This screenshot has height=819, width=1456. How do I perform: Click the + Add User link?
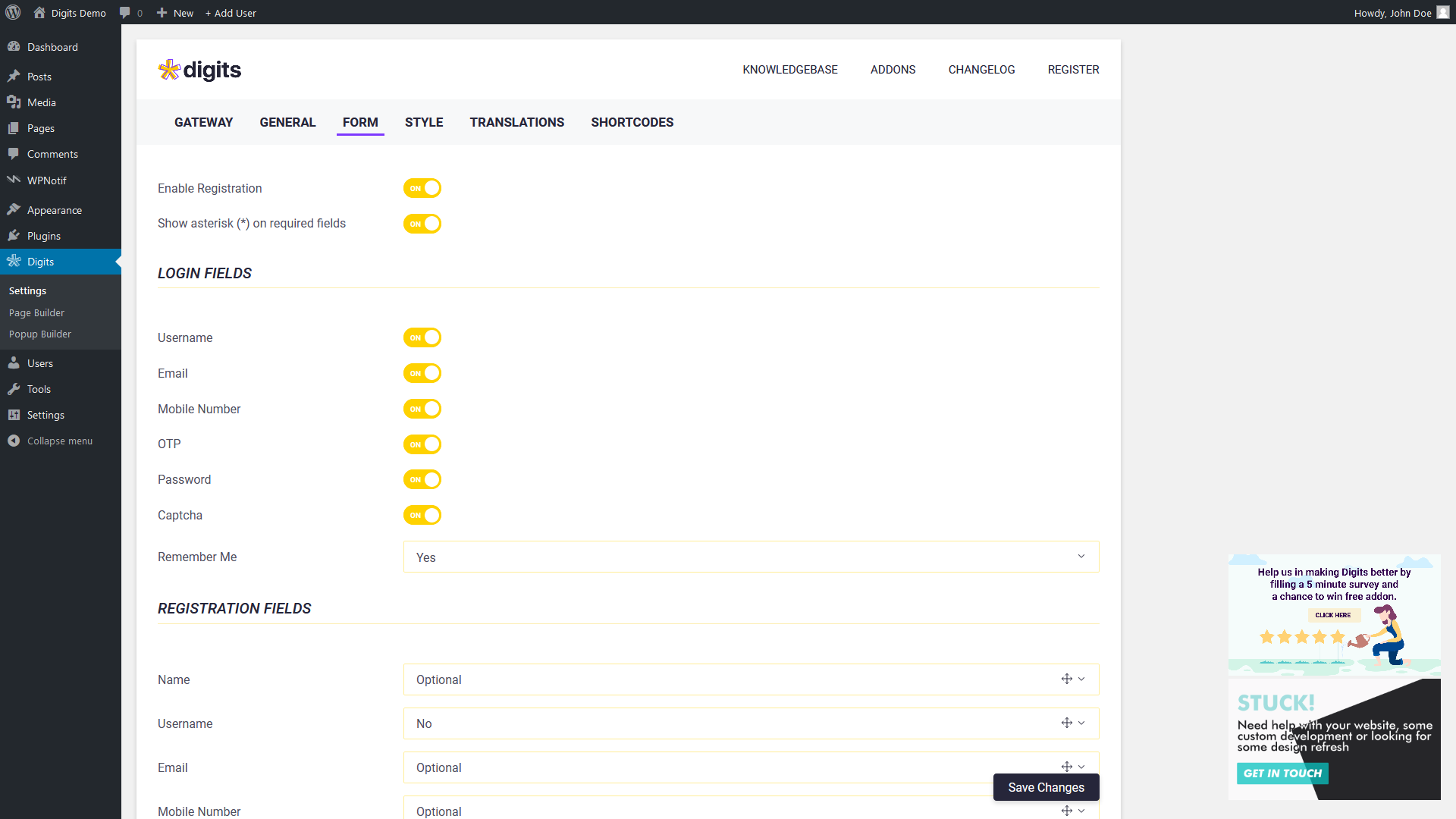click(231, 13)
